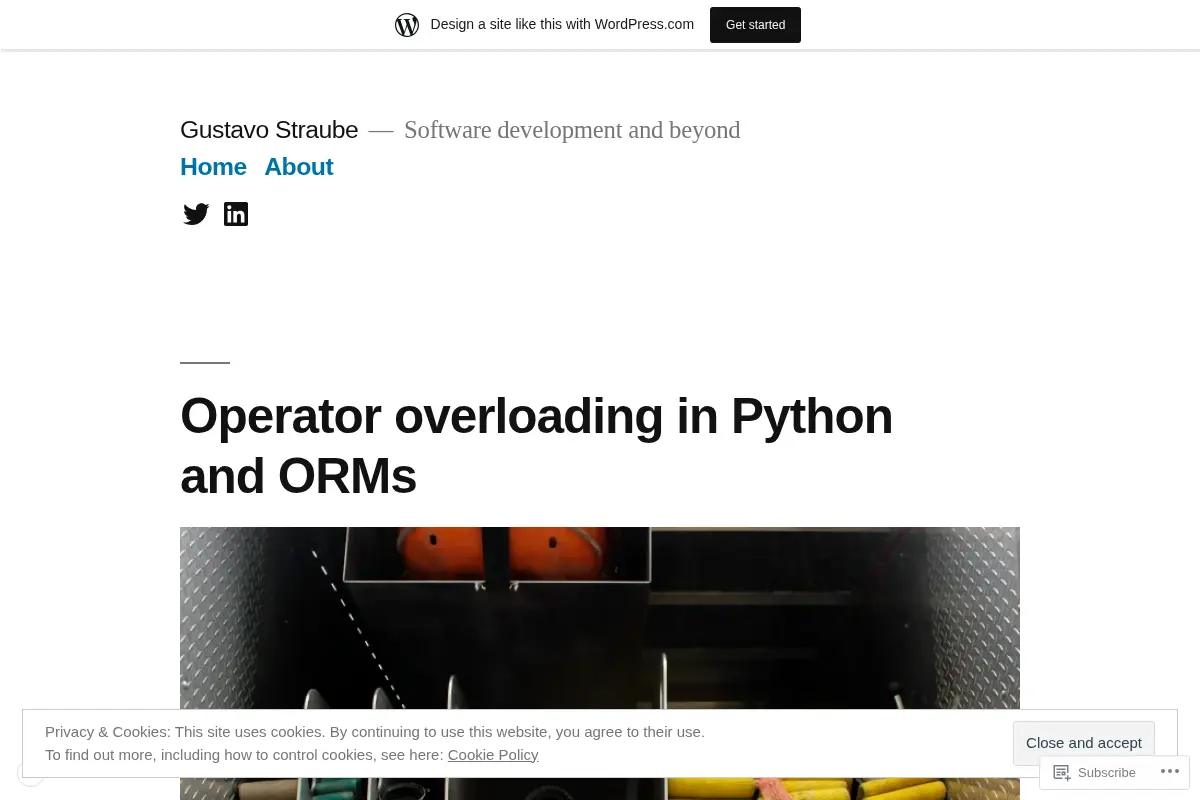Click the WordPress logo in the top banner
Viewport: 1200px width, 800px height.
pyautogui.click(x=407, y=25)
